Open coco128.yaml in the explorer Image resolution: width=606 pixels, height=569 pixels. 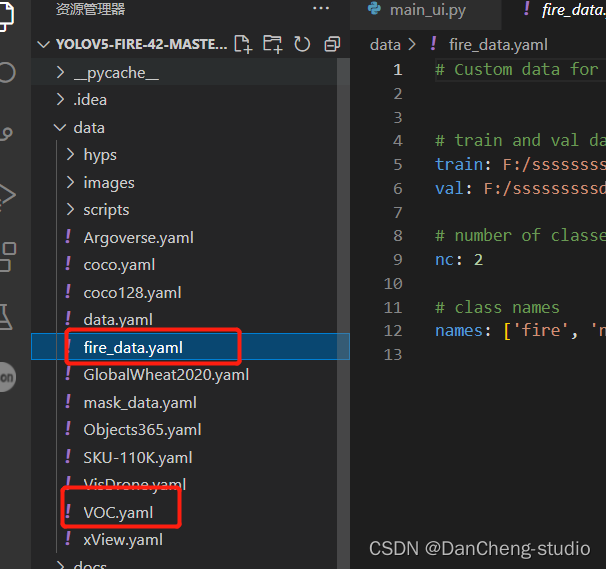pos(132,293)
